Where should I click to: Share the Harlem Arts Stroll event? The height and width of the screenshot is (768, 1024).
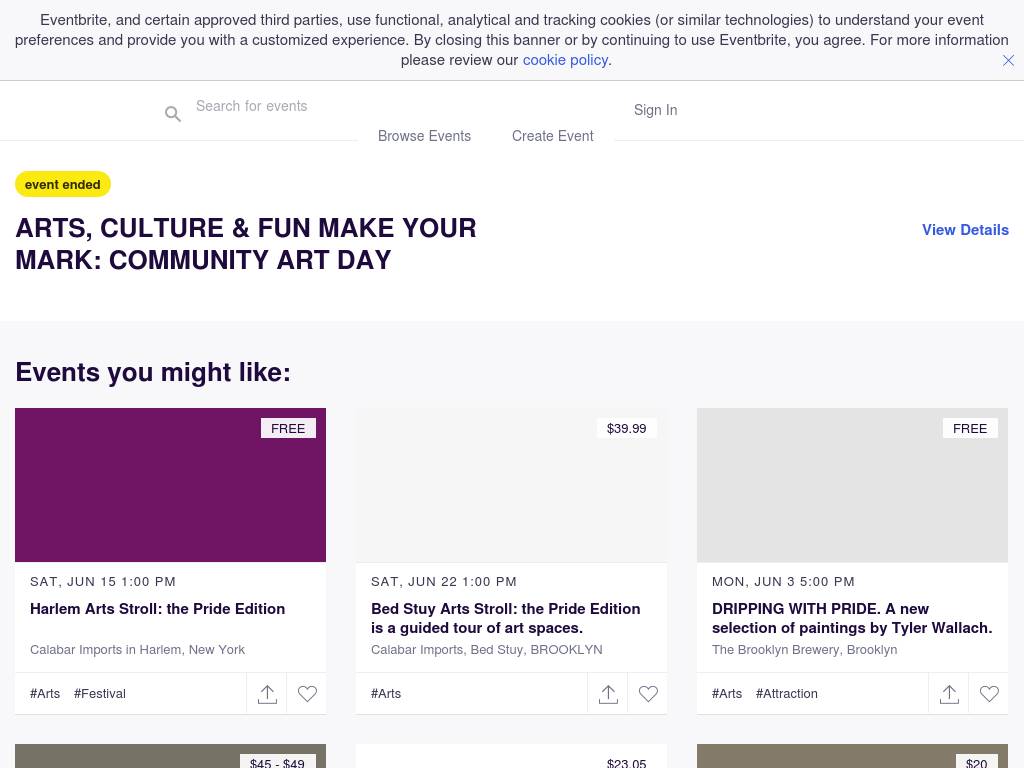click(267, 694)
